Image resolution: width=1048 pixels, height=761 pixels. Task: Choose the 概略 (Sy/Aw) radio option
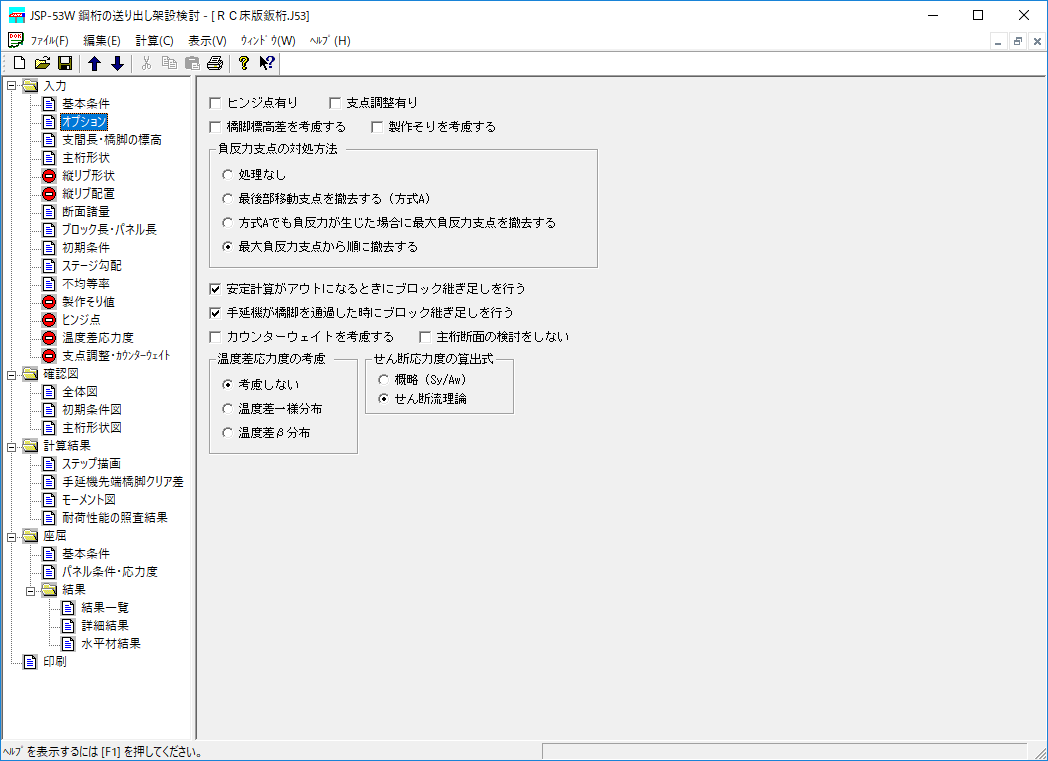[384, 380]
